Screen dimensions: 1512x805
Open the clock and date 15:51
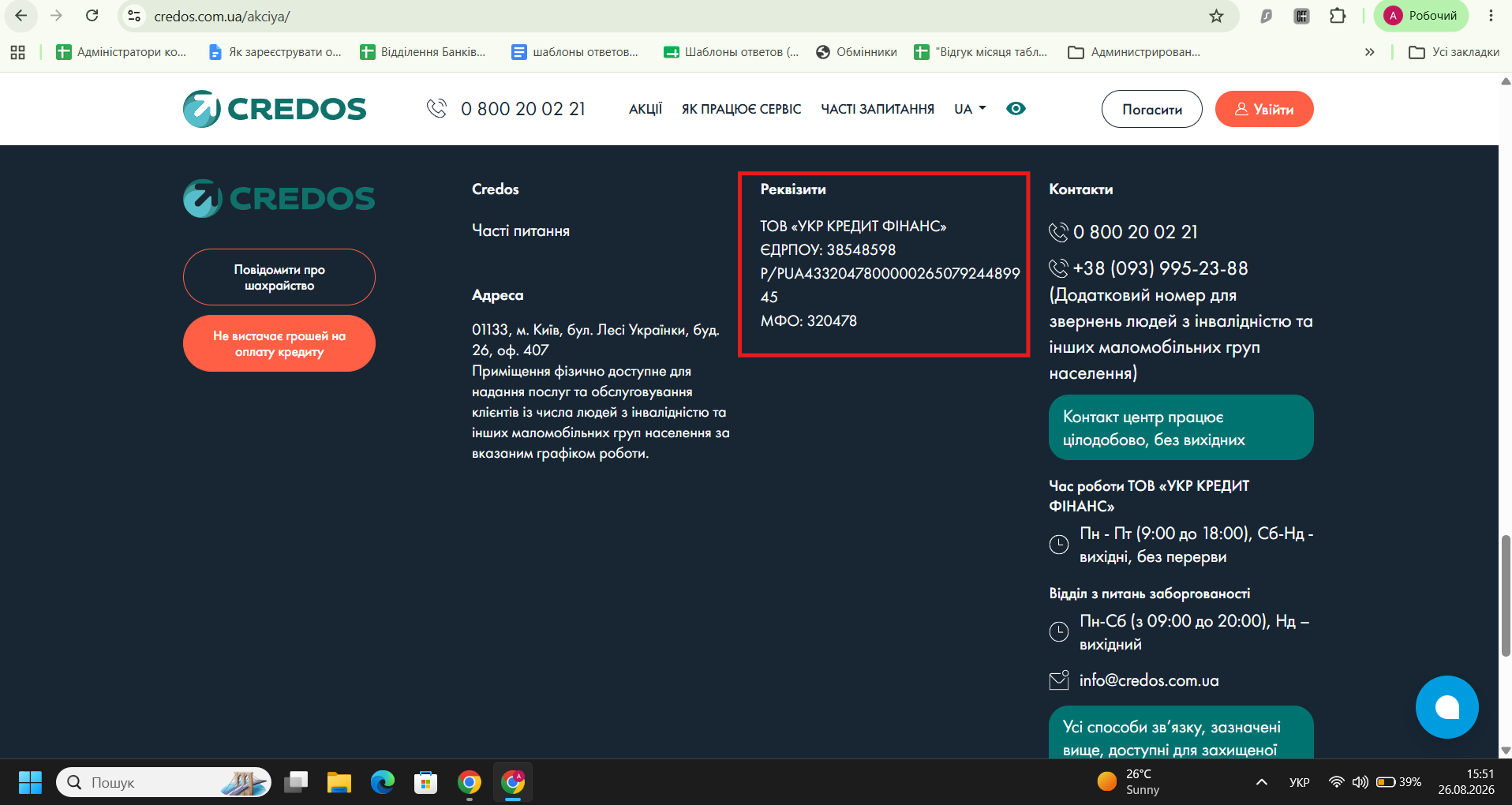[1466, 782]
